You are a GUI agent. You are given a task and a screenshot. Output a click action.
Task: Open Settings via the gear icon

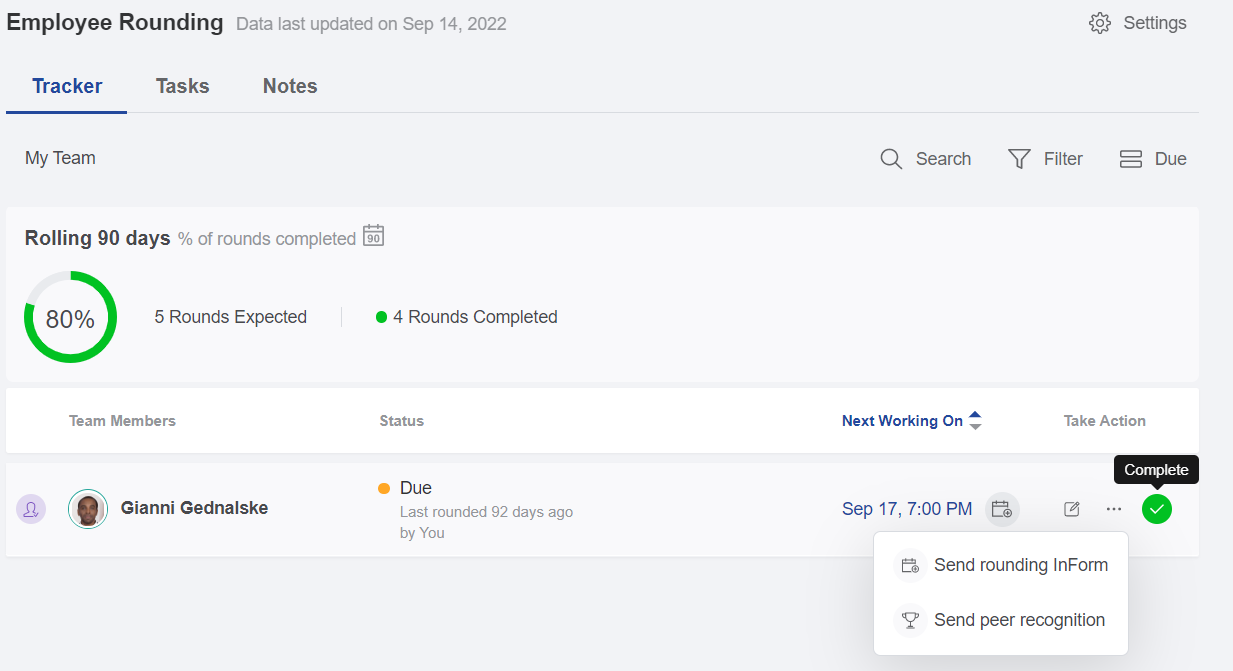click(1100, 23)
